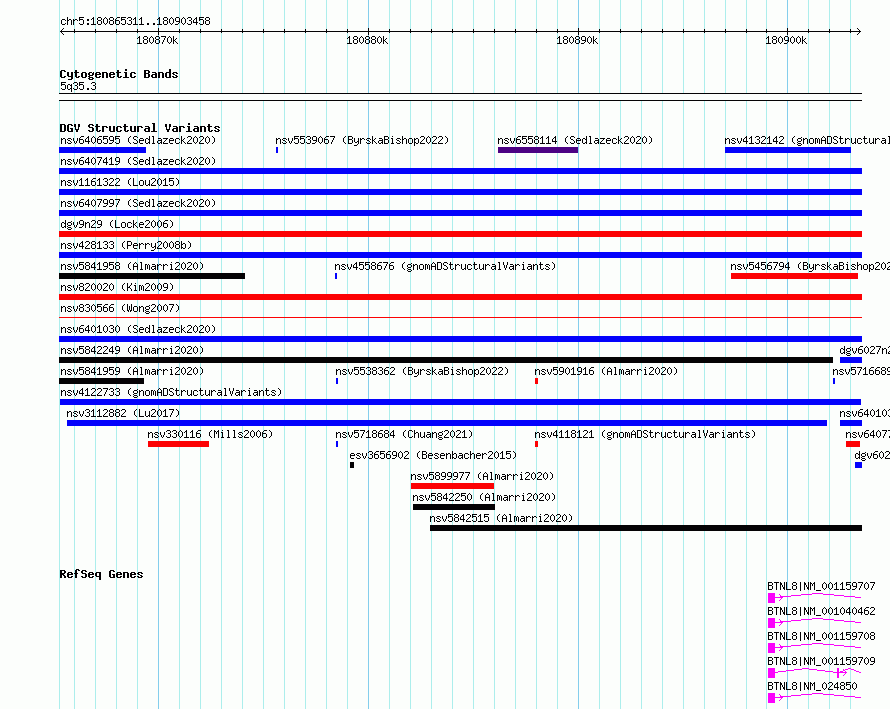The height and width of the screenshot is (709, 890).
Task: Click nsv830566 (Wong2007) variant label
Action: pyautogui.click(x=120, y=308)
